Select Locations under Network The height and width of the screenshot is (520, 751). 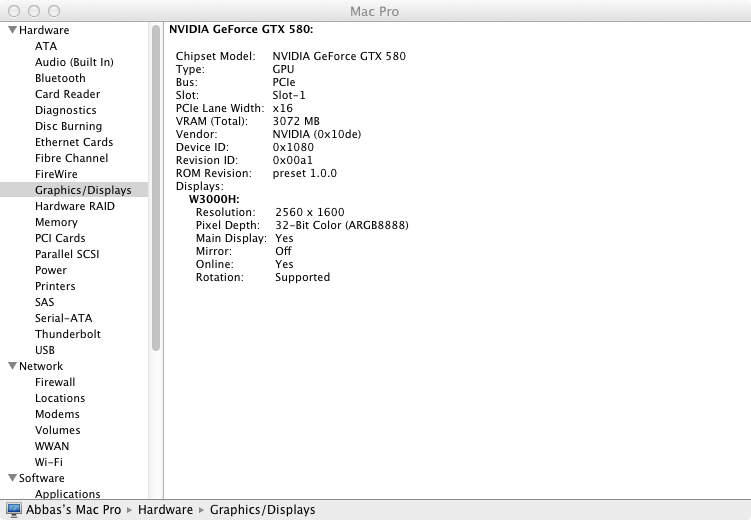pyautogui.click(x=60, y=398)
